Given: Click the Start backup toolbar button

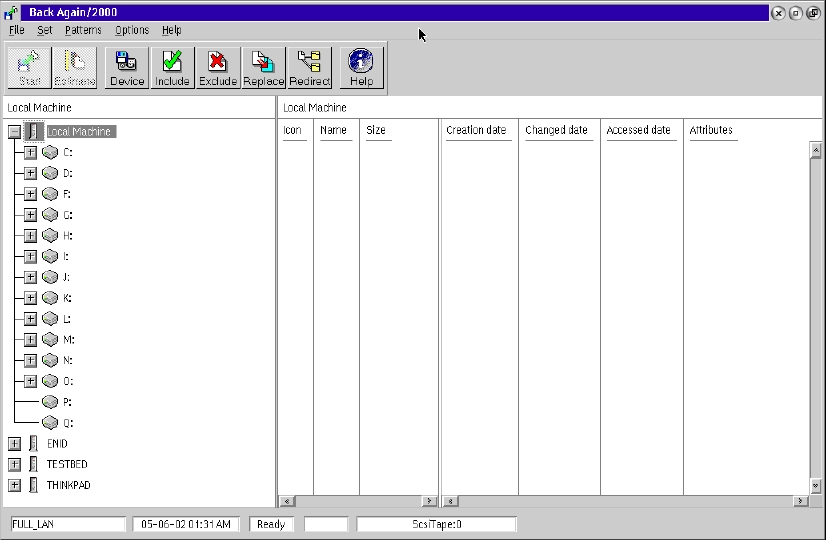Looking at the screenshot, I should click(x=29, y=67).
